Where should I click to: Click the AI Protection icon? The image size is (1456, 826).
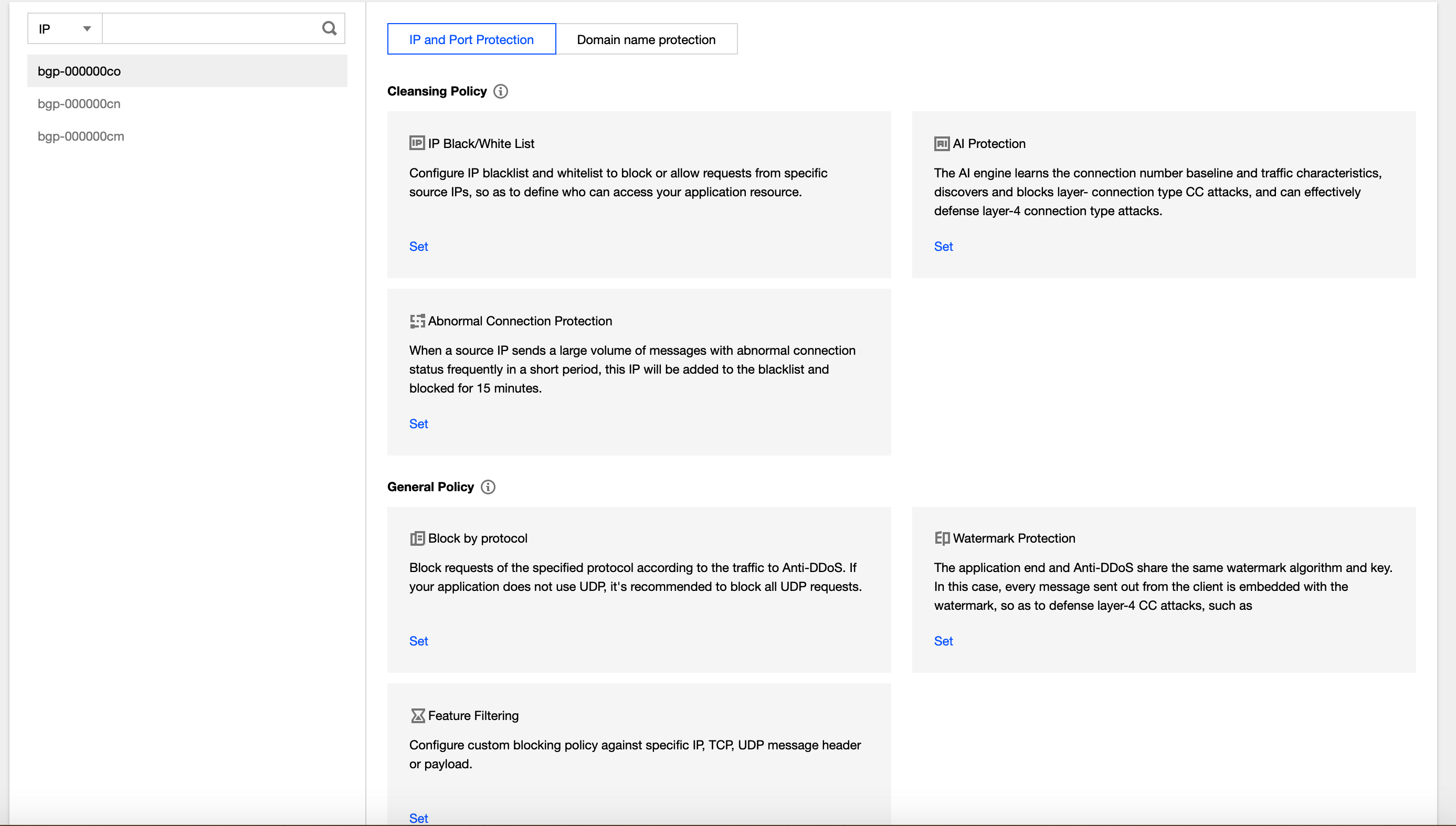pyautogui.click(x=942, y=144)
